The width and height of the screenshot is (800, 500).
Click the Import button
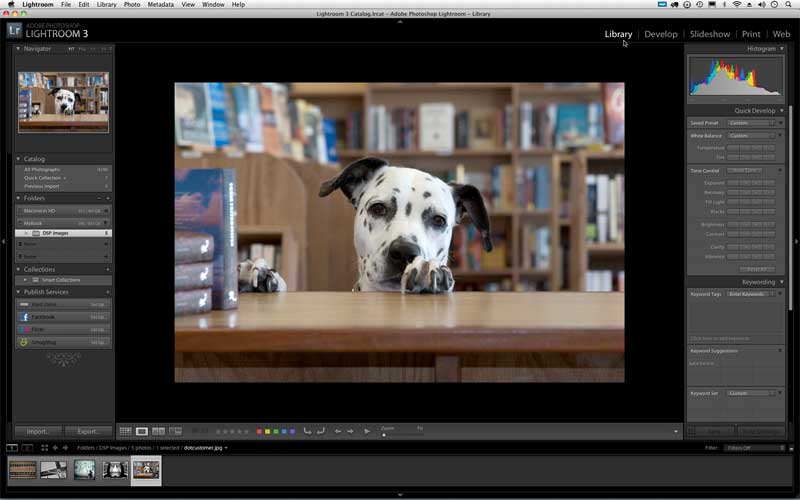pos(38,431)
